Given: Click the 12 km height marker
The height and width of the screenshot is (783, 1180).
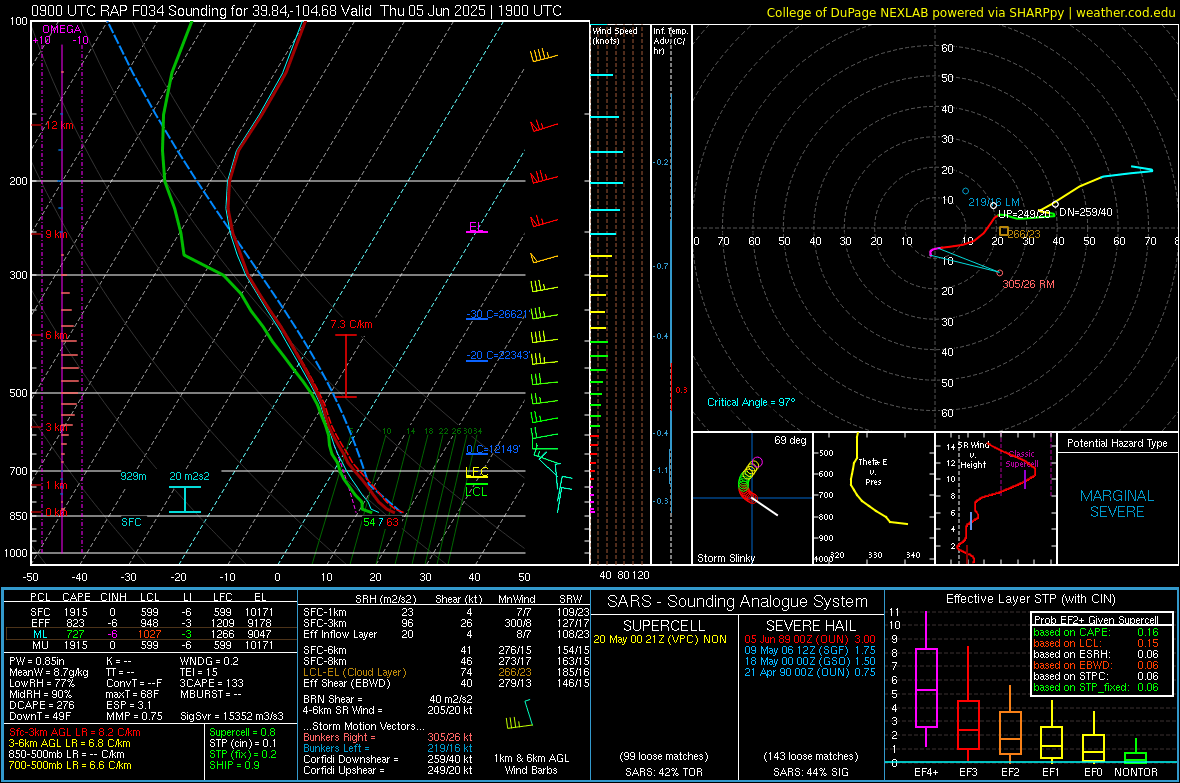Looking at the screenshot, I should [59, 125].
